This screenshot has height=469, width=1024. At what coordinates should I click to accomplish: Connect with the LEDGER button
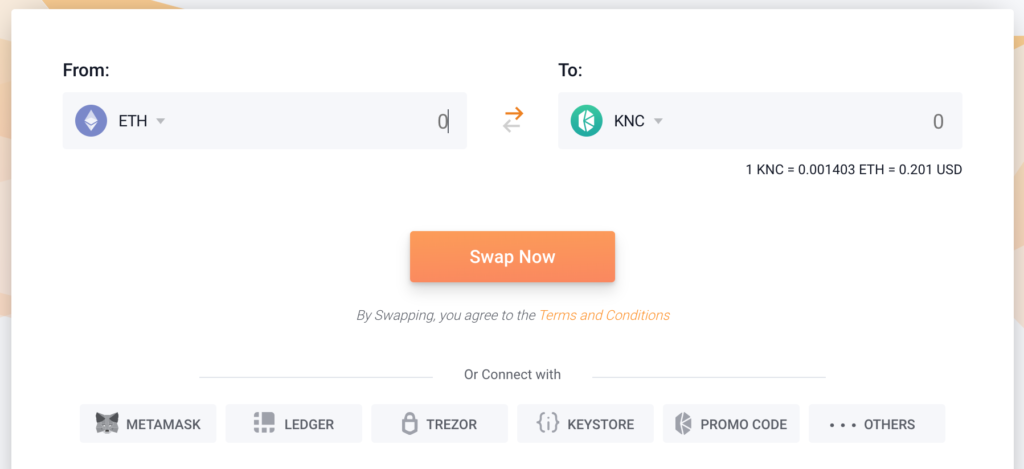(294, 423)
